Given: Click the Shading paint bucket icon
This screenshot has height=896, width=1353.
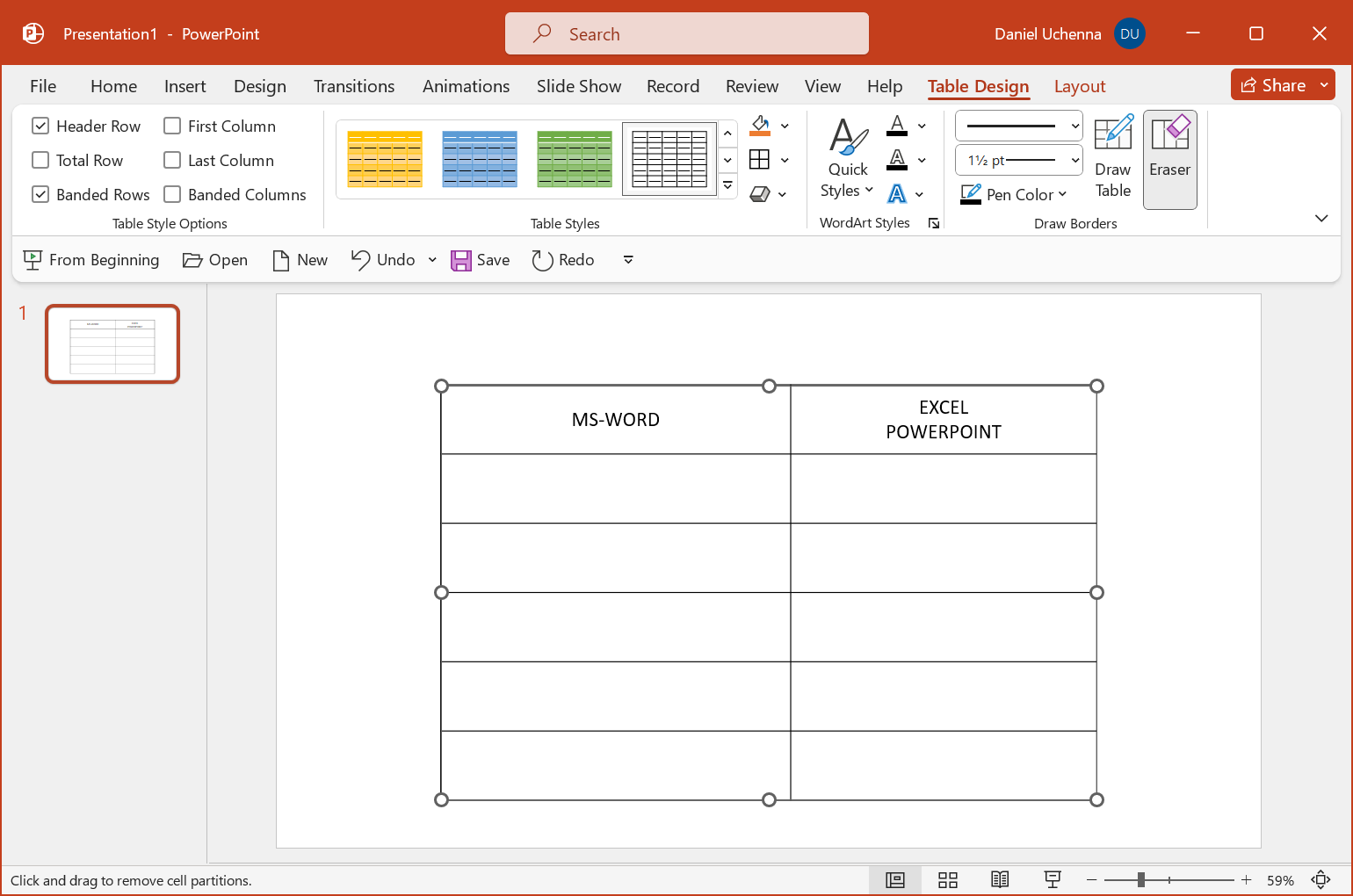Looking at the screenshot, I should [x=761, y=126].
